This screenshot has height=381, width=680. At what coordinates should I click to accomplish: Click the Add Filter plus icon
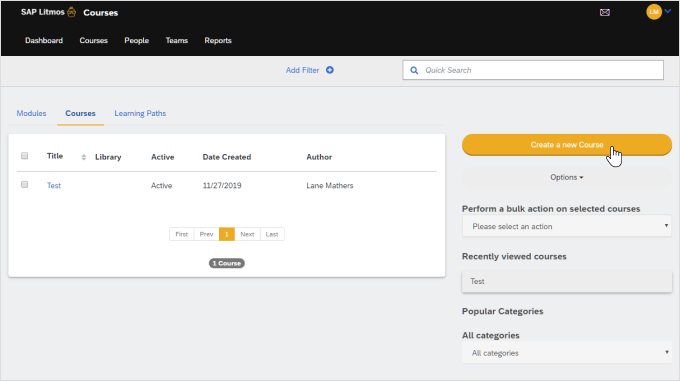coord(330,70)
